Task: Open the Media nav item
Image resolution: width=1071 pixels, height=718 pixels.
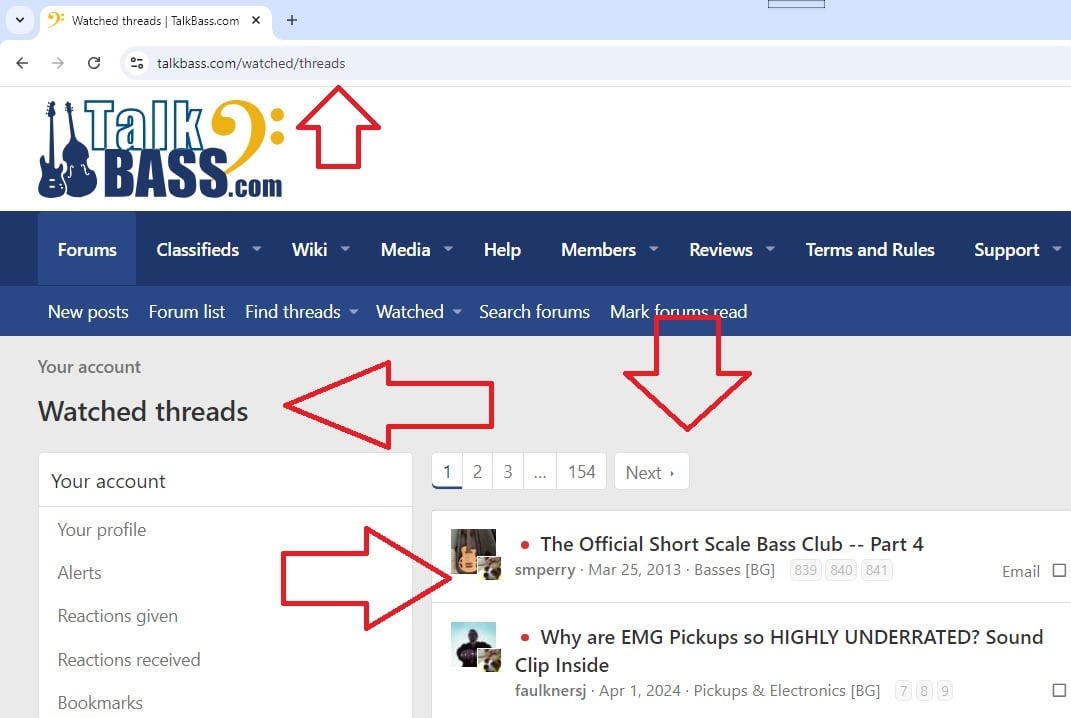Action: pos(406,249)
